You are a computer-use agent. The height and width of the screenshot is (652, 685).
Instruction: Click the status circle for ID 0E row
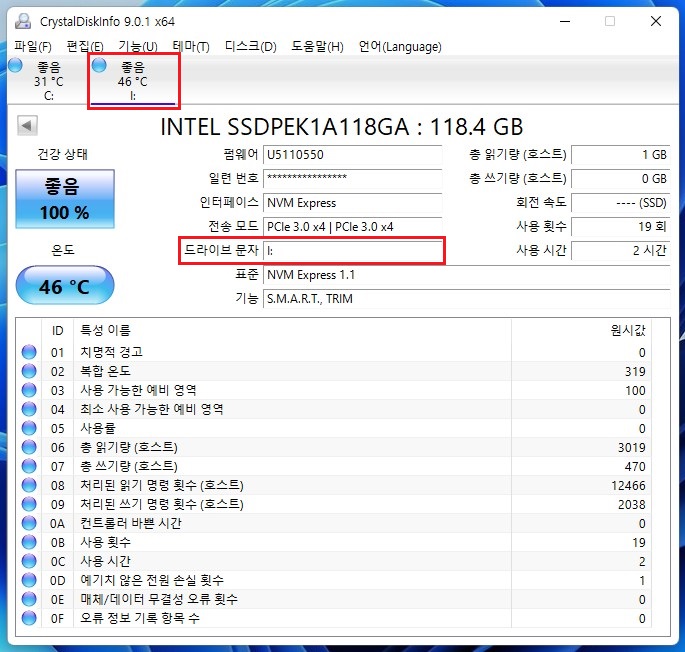pyautogui.click(x=29, y=599)
